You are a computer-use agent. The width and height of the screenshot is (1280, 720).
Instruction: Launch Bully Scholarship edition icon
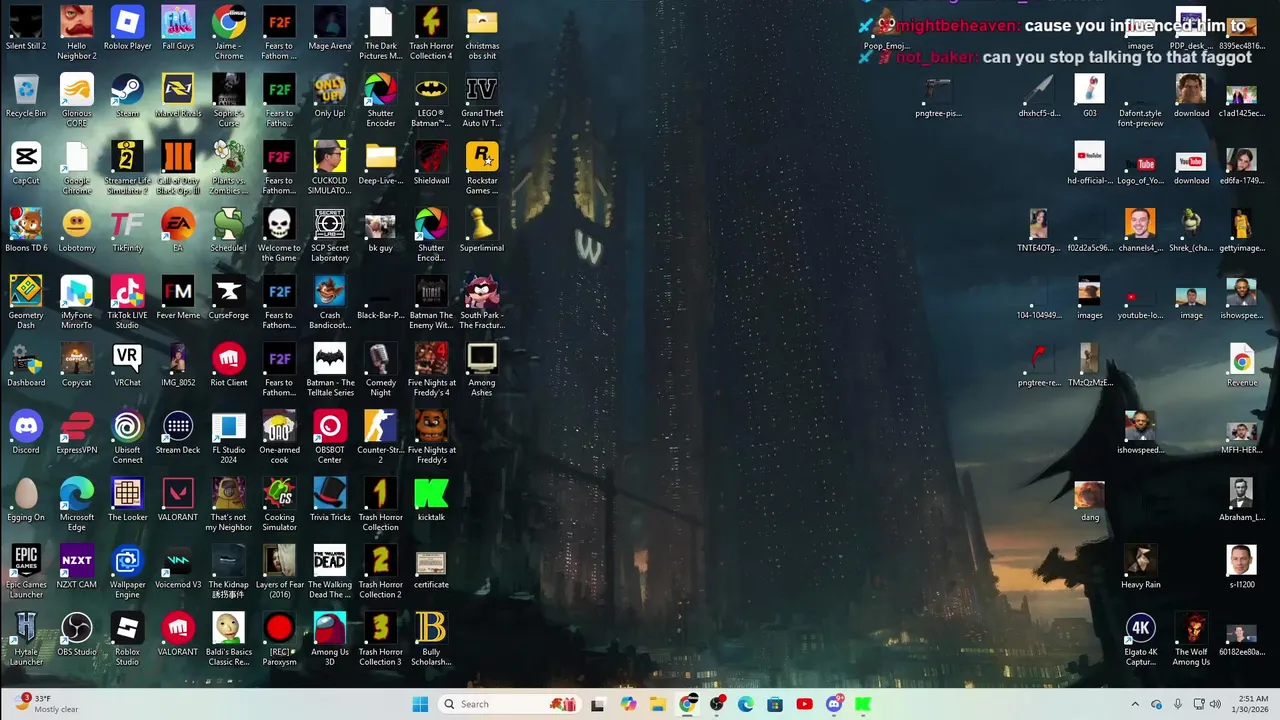[431, 640]
